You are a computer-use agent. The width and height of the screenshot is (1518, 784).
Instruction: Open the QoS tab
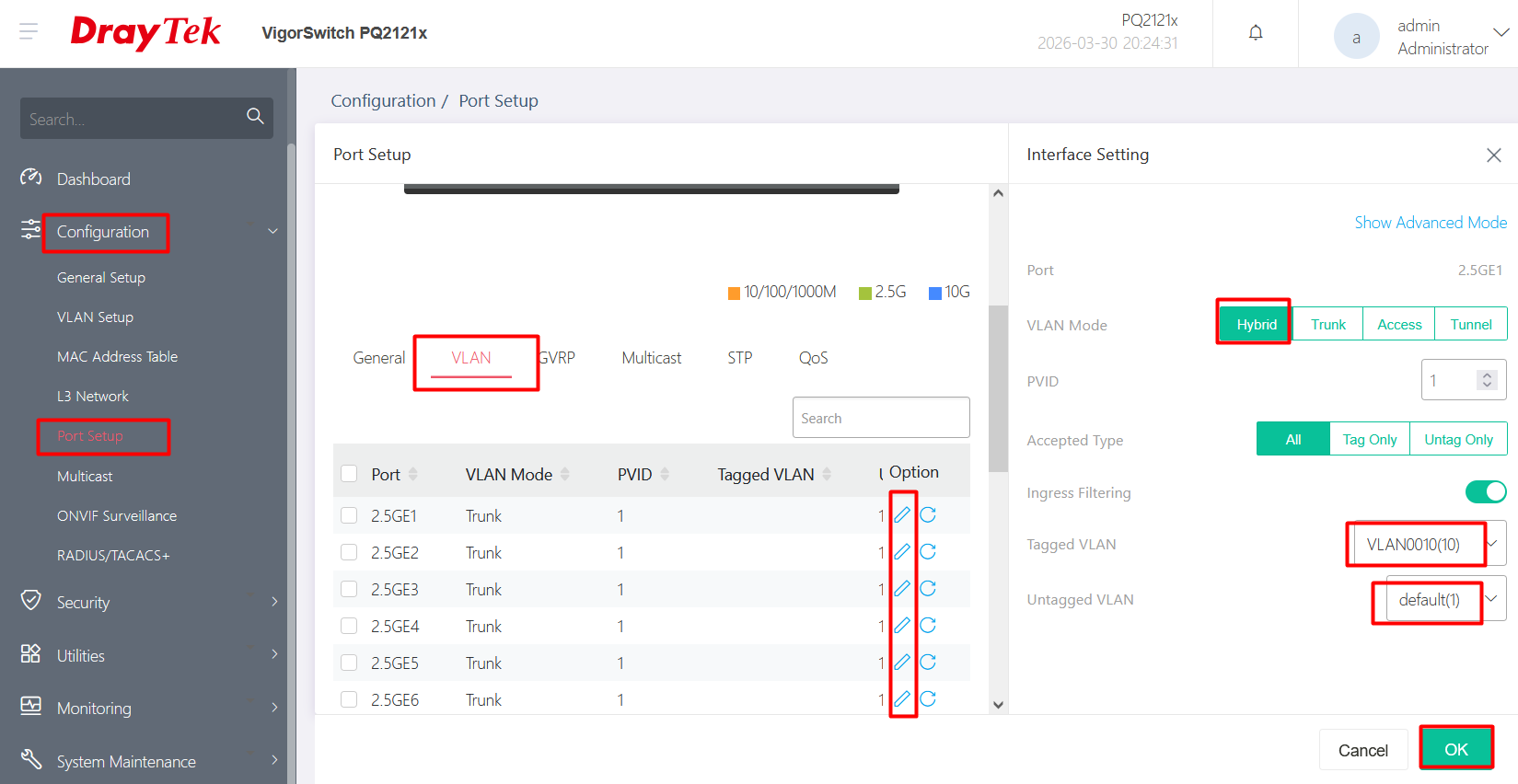click(813, 358)
